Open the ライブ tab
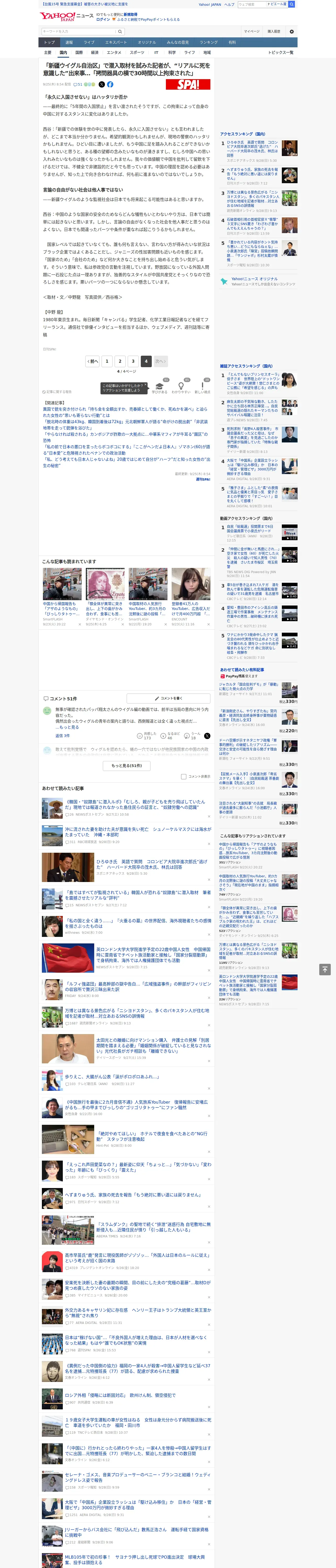The height and width of the screenshot is (1568, 336). point(89,43)
